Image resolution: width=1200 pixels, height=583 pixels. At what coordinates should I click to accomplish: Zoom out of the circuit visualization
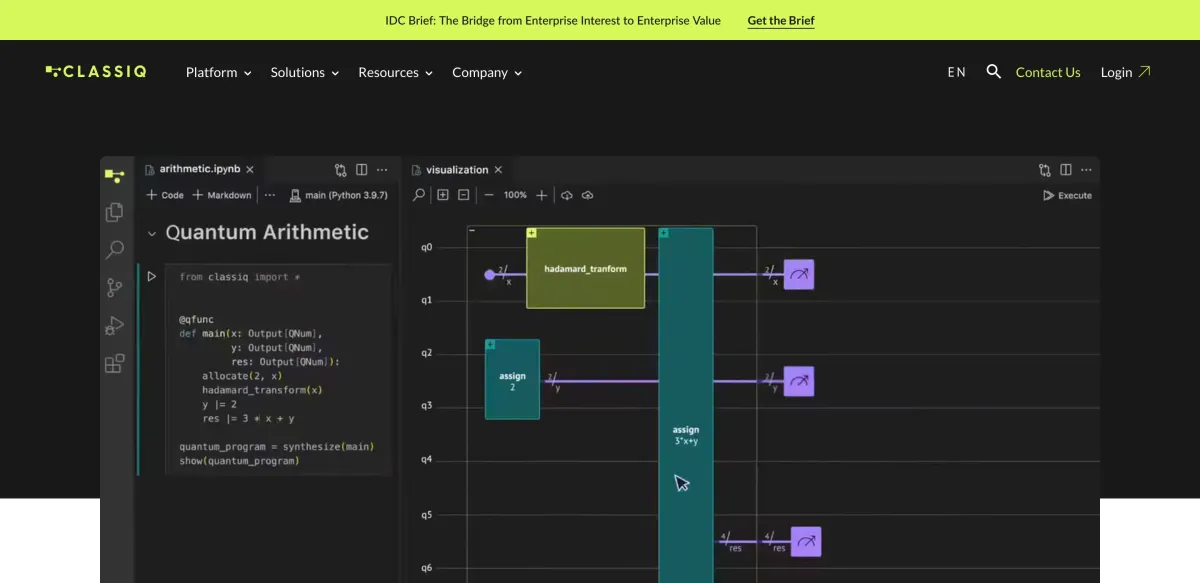[489, 195]
